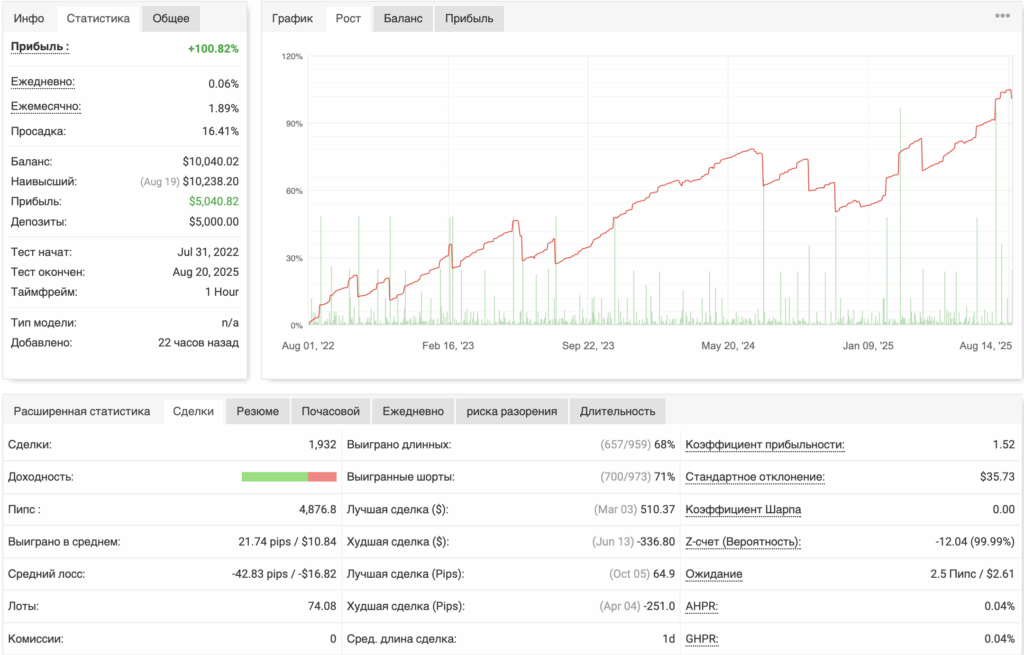Select the Статистика tab
Viewport: 1024px width, 655px height.
[98, 18]
